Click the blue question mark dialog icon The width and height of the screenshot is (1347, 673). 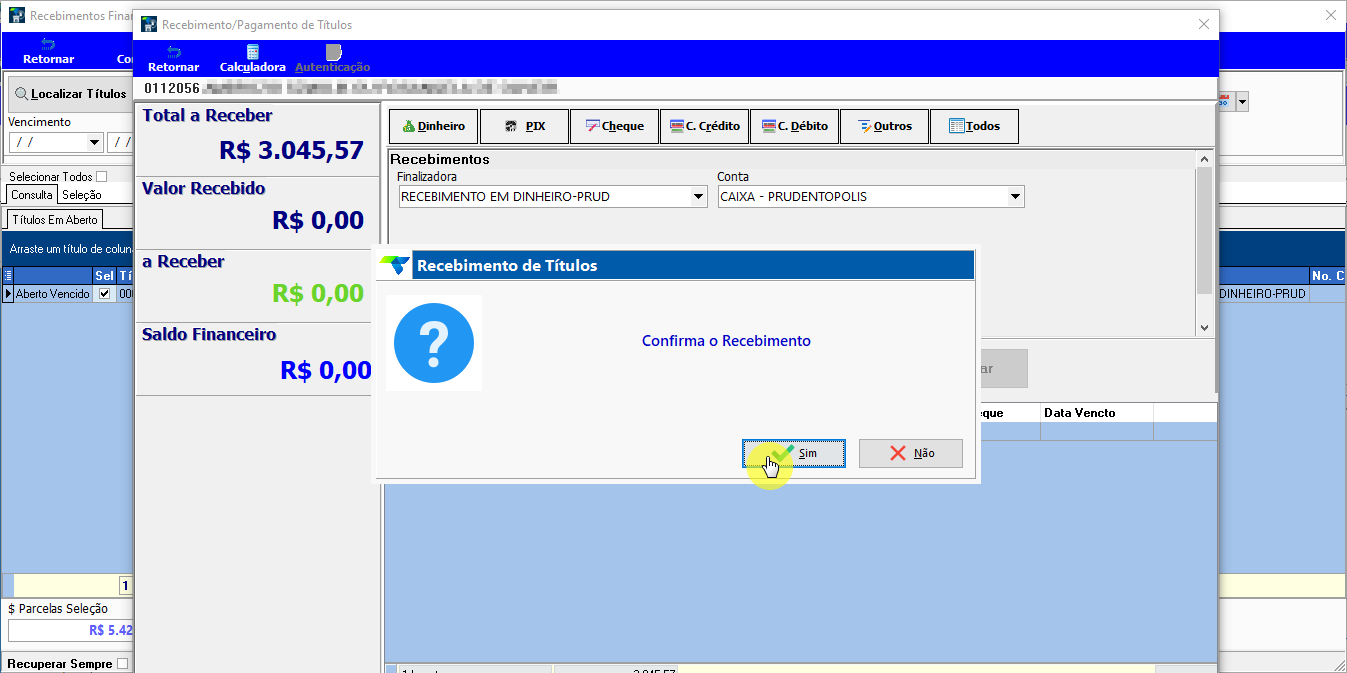click(x=433, y=342)
